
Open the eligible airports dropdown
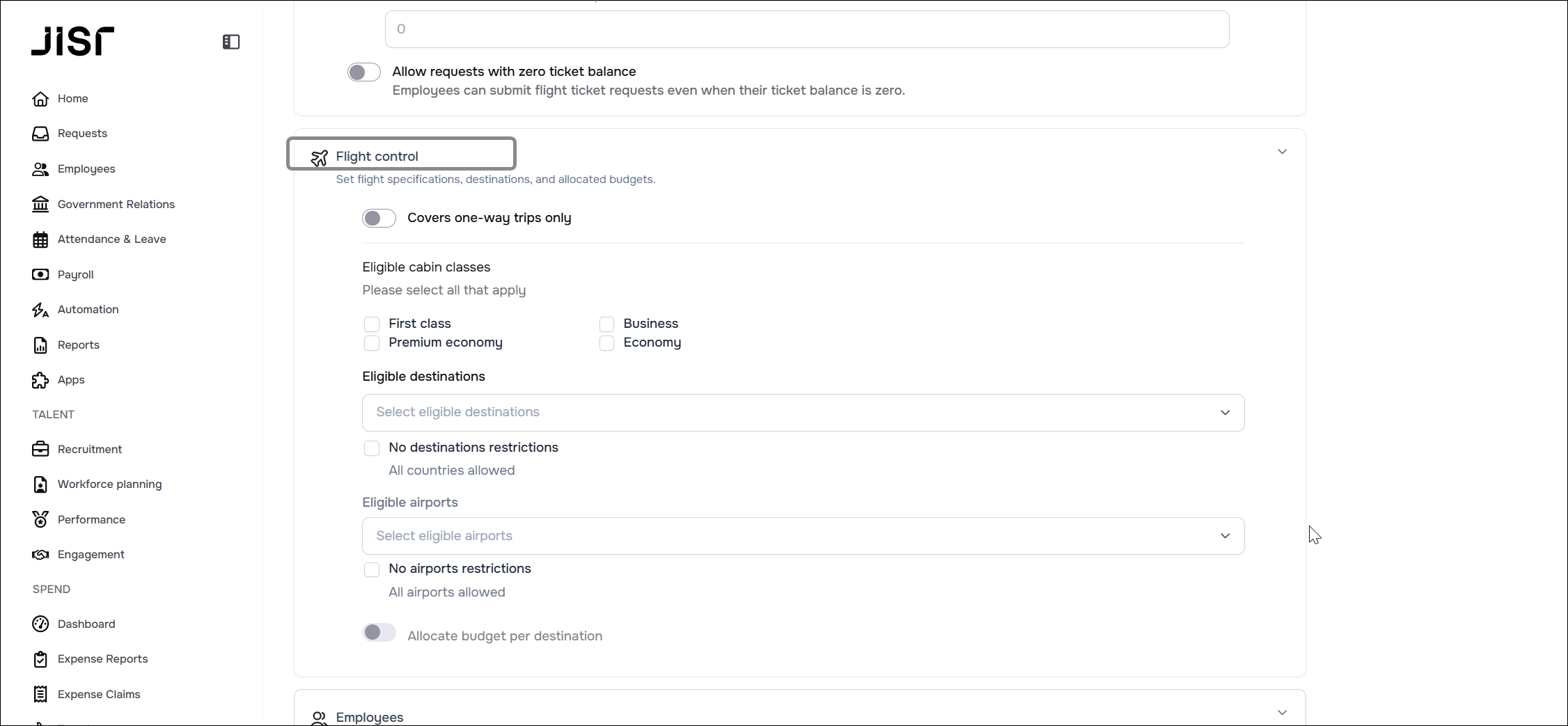click(803, 536)
